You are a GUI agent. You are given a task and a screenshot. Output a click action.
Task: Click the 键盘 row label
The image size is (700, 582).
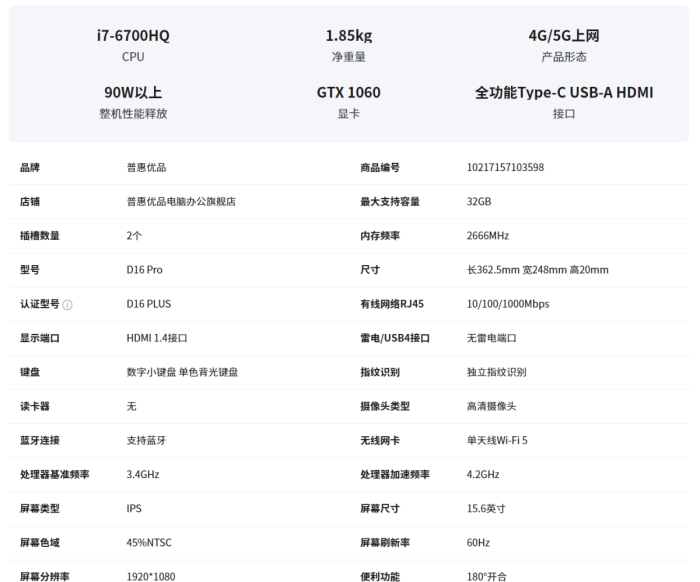pos(30,372)
